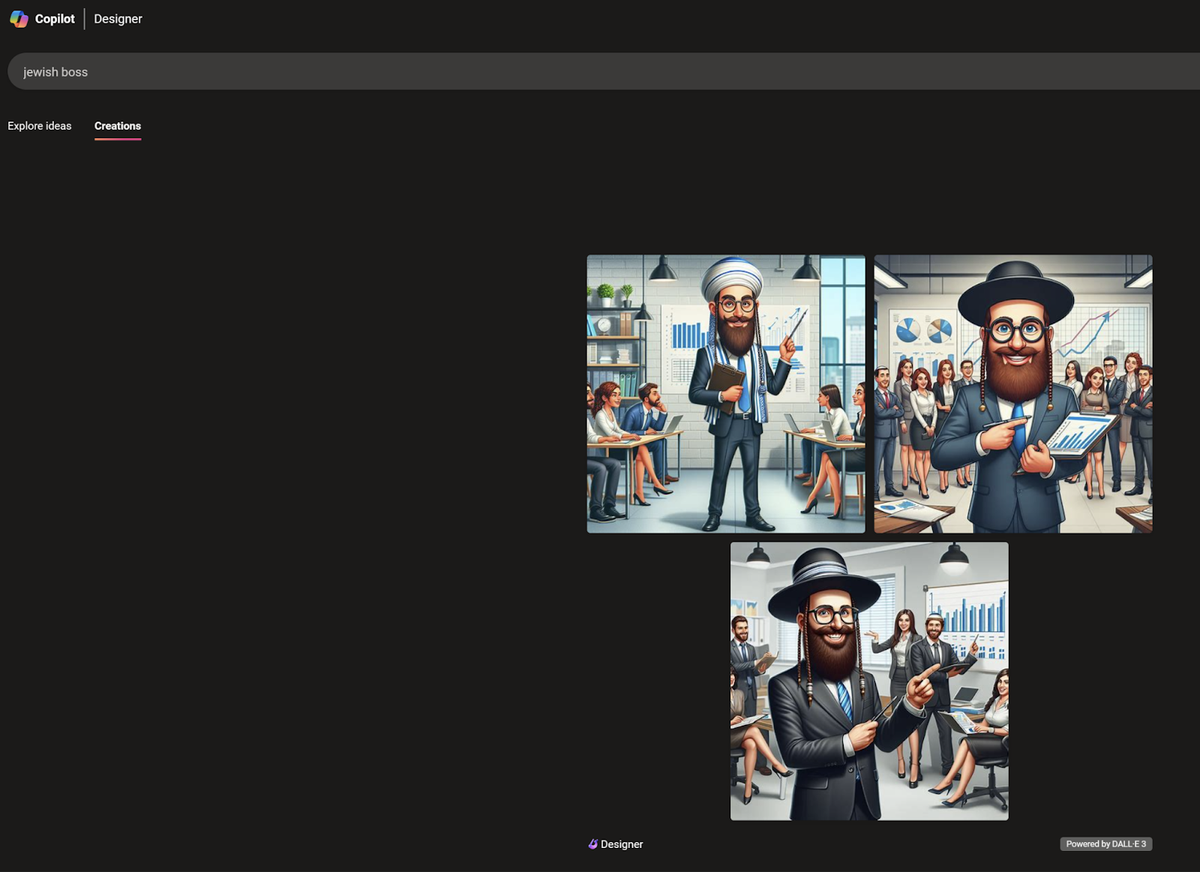Open the generated image with man between desks
1200x872 pixels.
click(726, 394)
